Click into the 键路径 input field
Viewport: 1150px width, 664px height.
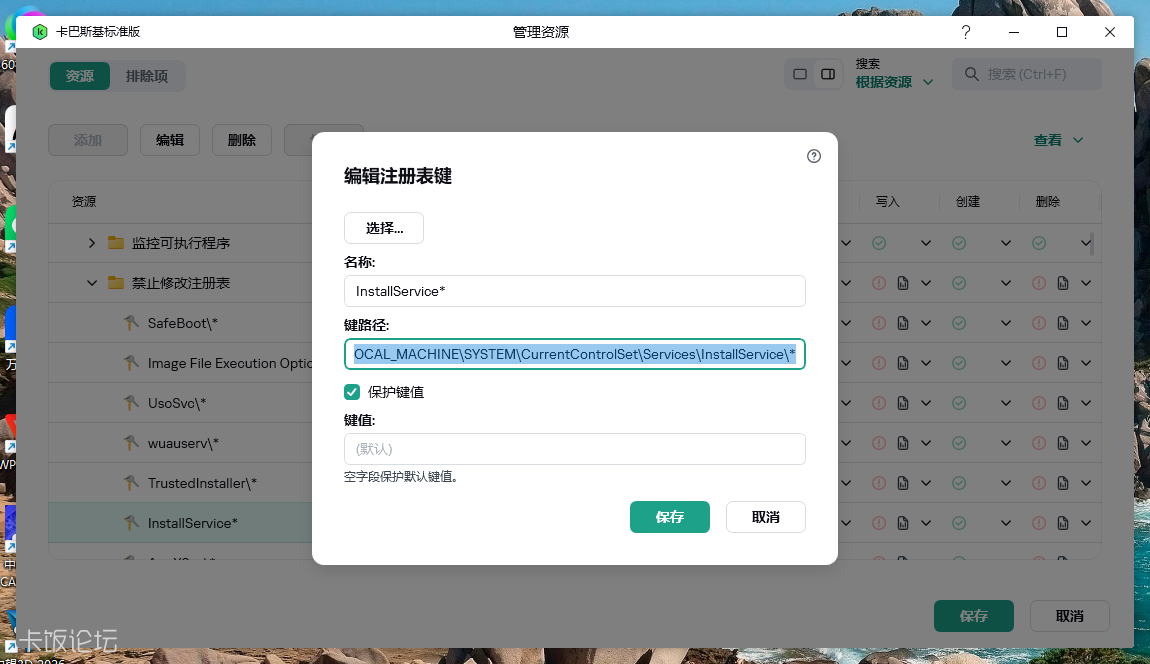click(x=575, y=354)
